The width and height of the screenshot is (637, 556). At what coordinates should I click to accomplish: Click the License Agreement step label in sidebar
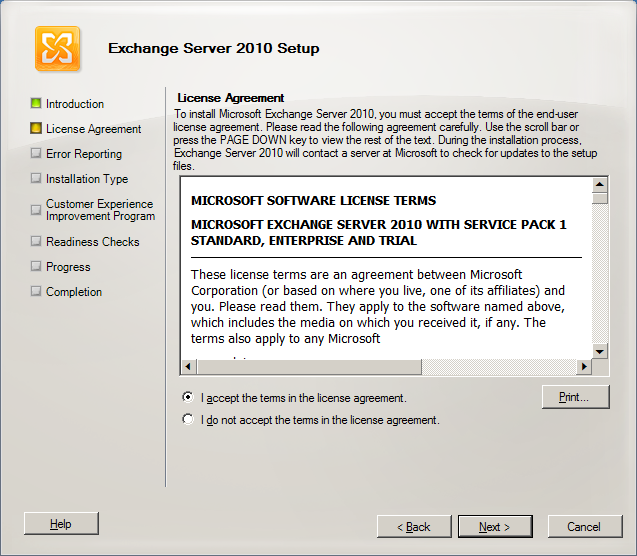tap(93, 129)
